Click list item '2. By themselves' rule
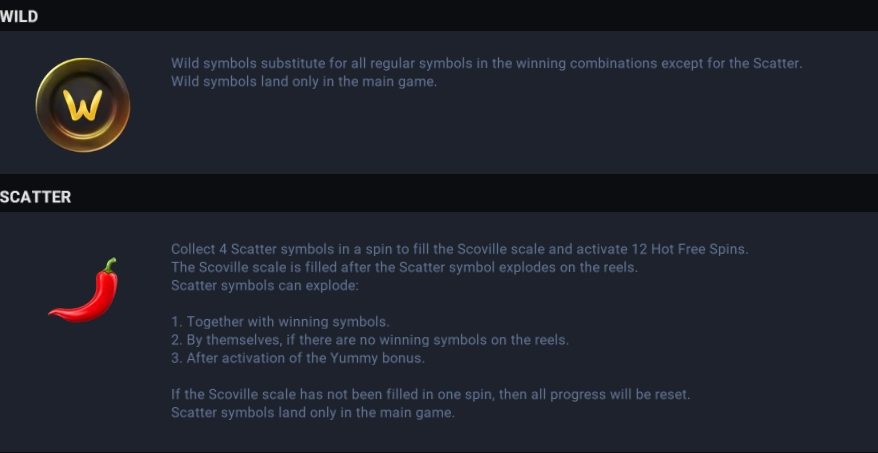878x453 pixels. click(x=370, y=340)
